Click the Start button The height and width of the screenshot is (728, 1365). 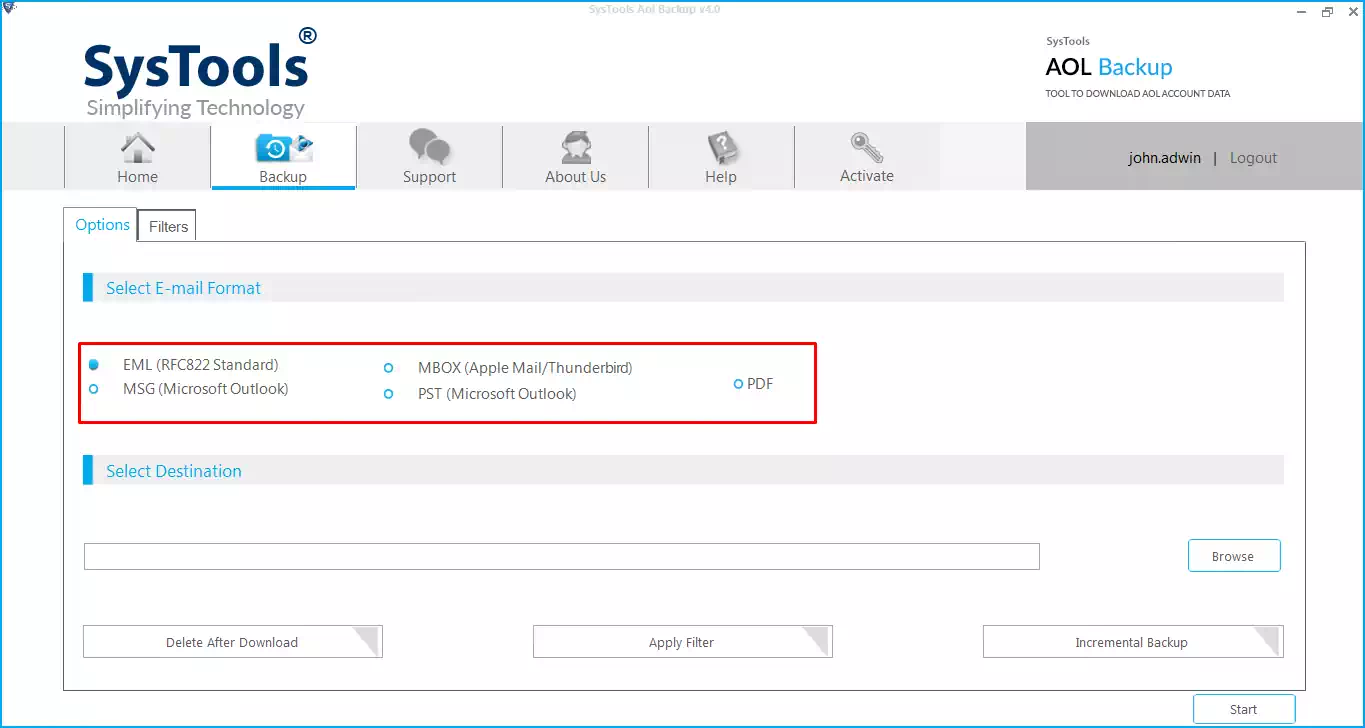point(1244,709)
